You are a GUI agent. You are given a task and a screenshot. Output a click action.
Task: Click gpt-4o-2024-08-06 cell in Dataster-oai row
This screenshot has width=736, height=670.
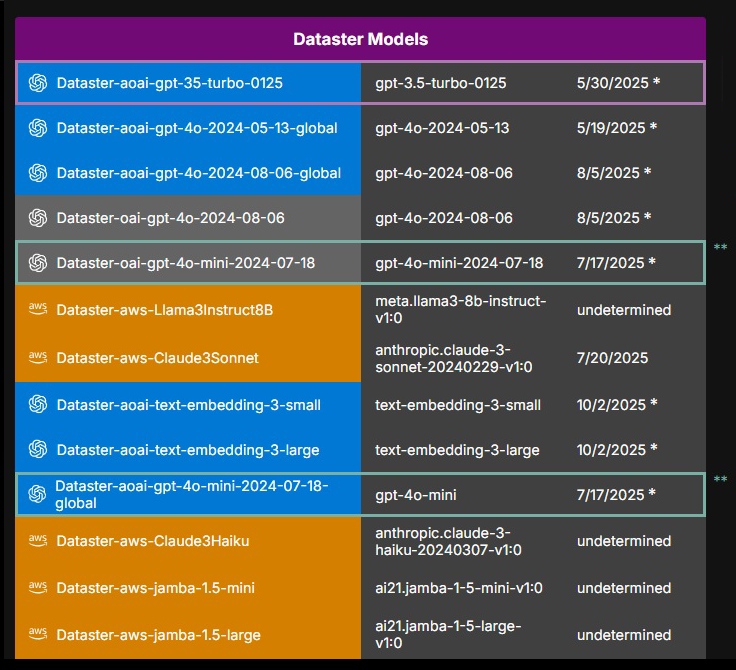[x=444, y=218]
